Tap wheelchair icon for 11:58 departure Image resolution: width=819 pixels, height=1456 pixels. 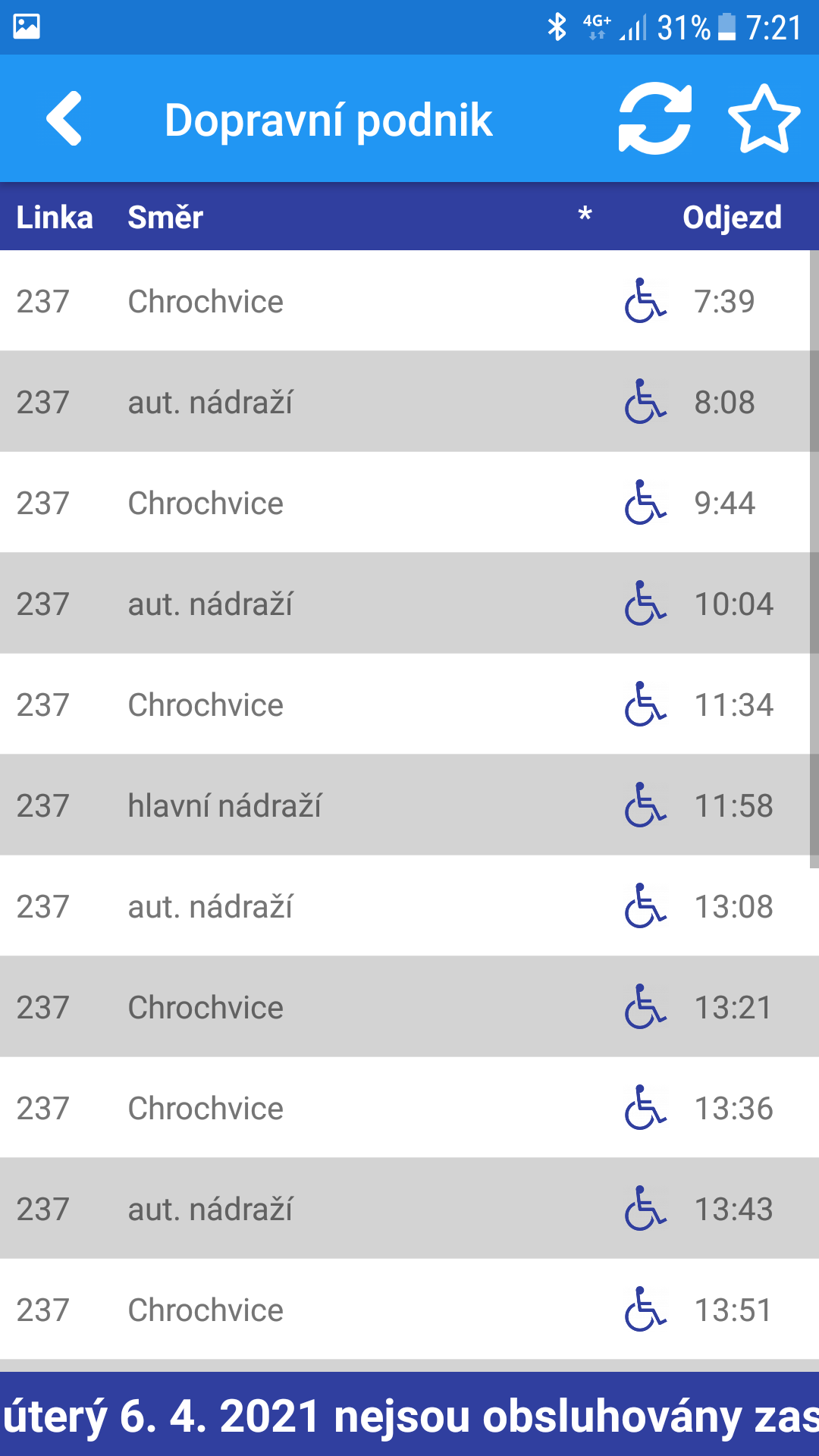click(645, 805)
